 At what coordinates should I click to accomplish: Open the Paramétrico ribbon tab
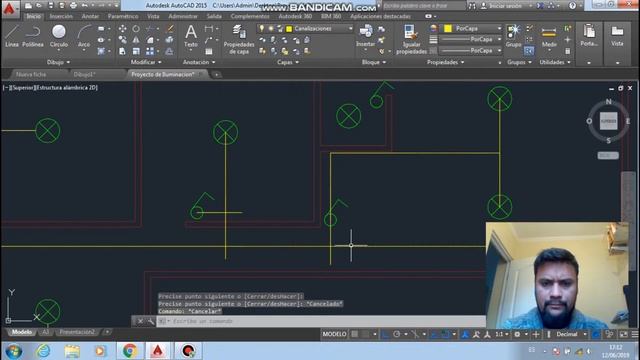[123, 16]
